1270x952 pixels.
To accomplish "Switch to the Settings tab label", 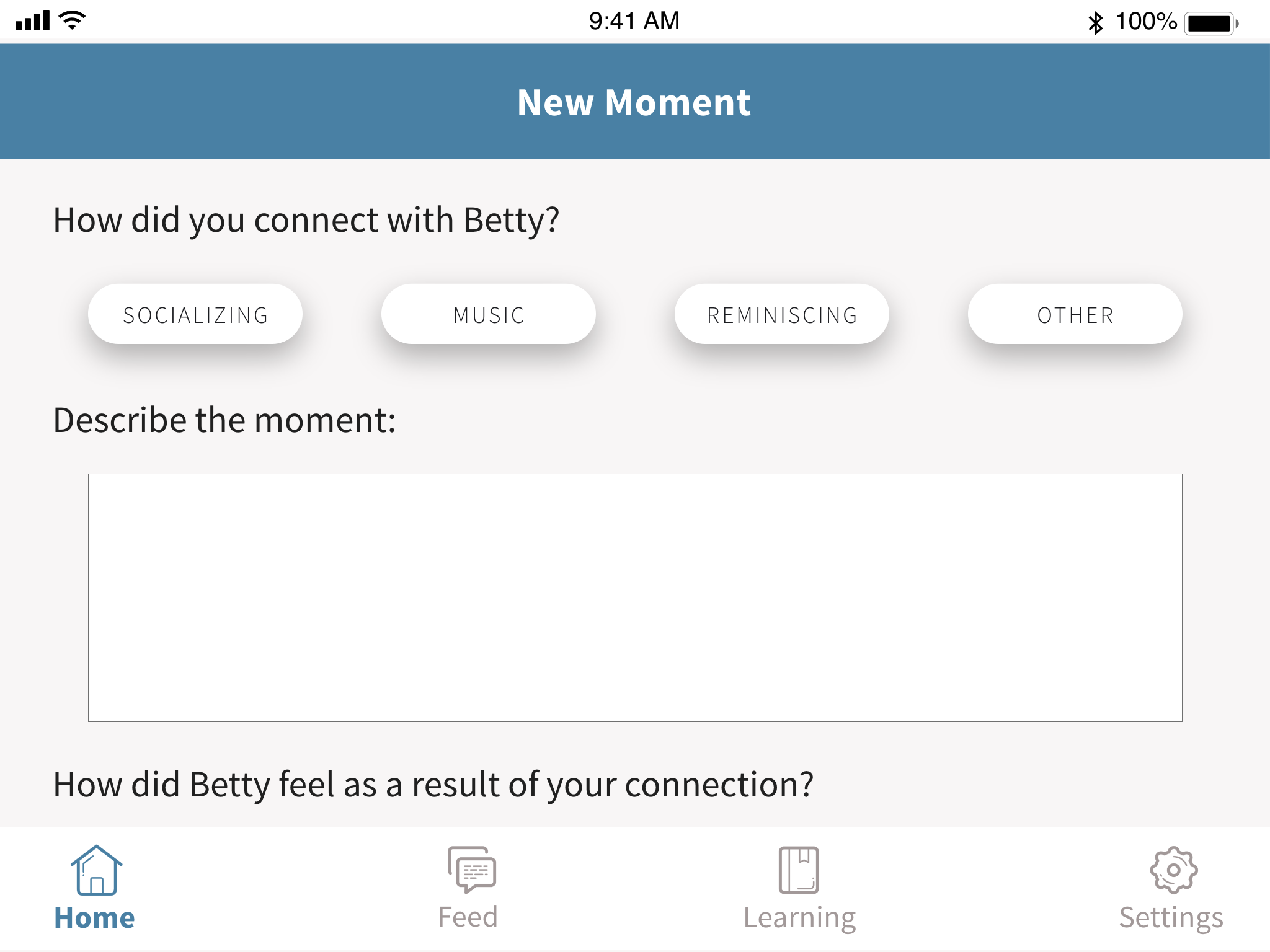I will click(1171, 919).
